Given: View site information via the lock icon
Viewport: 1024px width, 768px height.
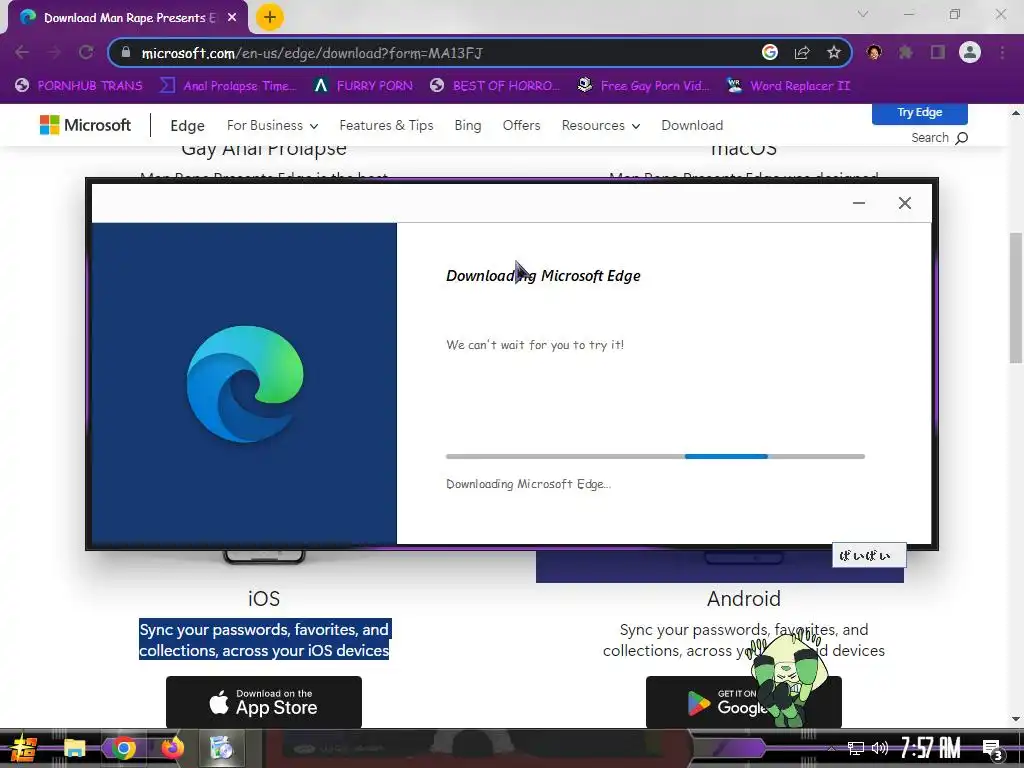Looking at the screenshot, I should coord(126,52).
